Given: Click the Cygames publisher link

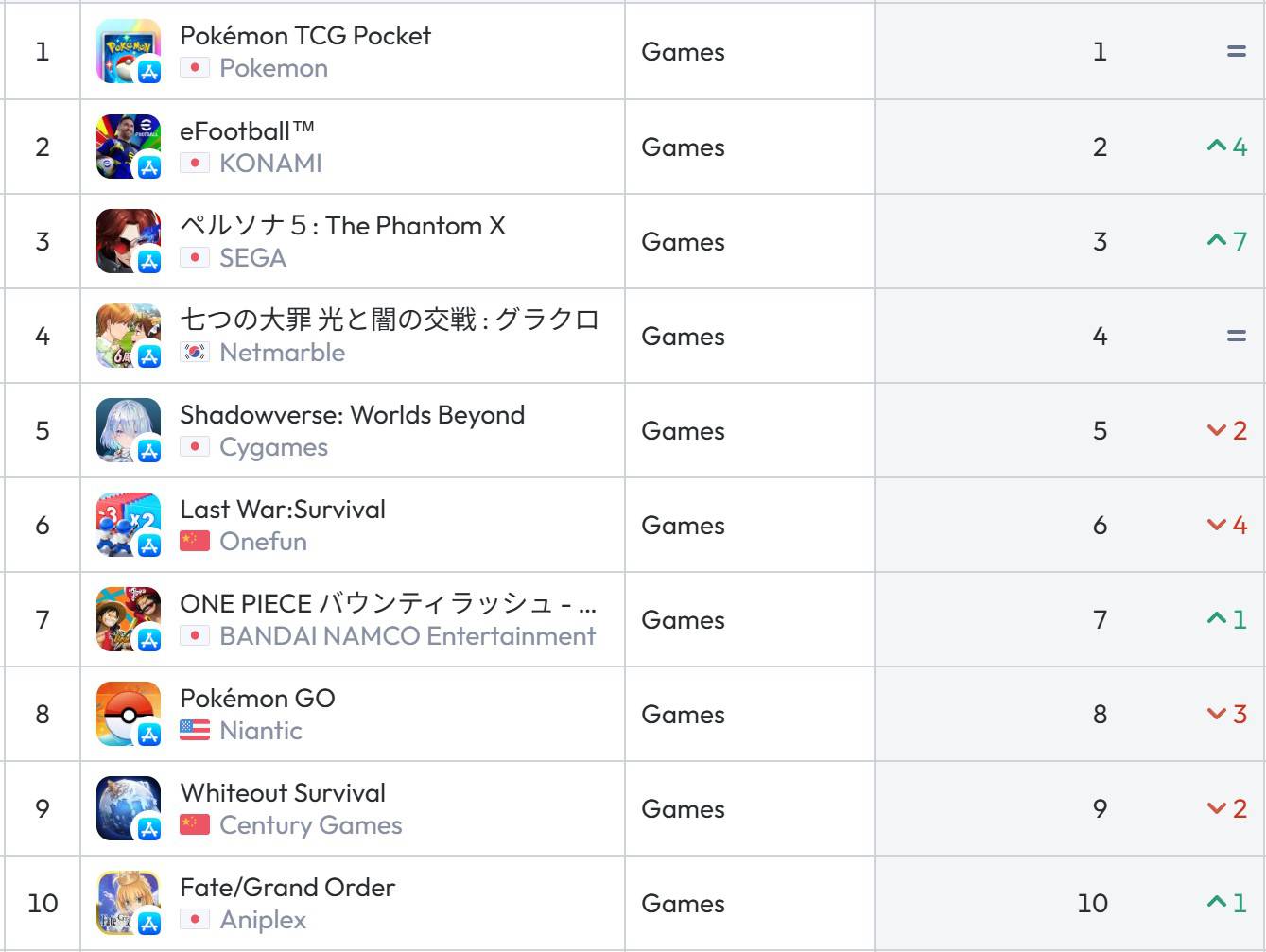Looking at the screenshot, I should [x=273, y=447].
